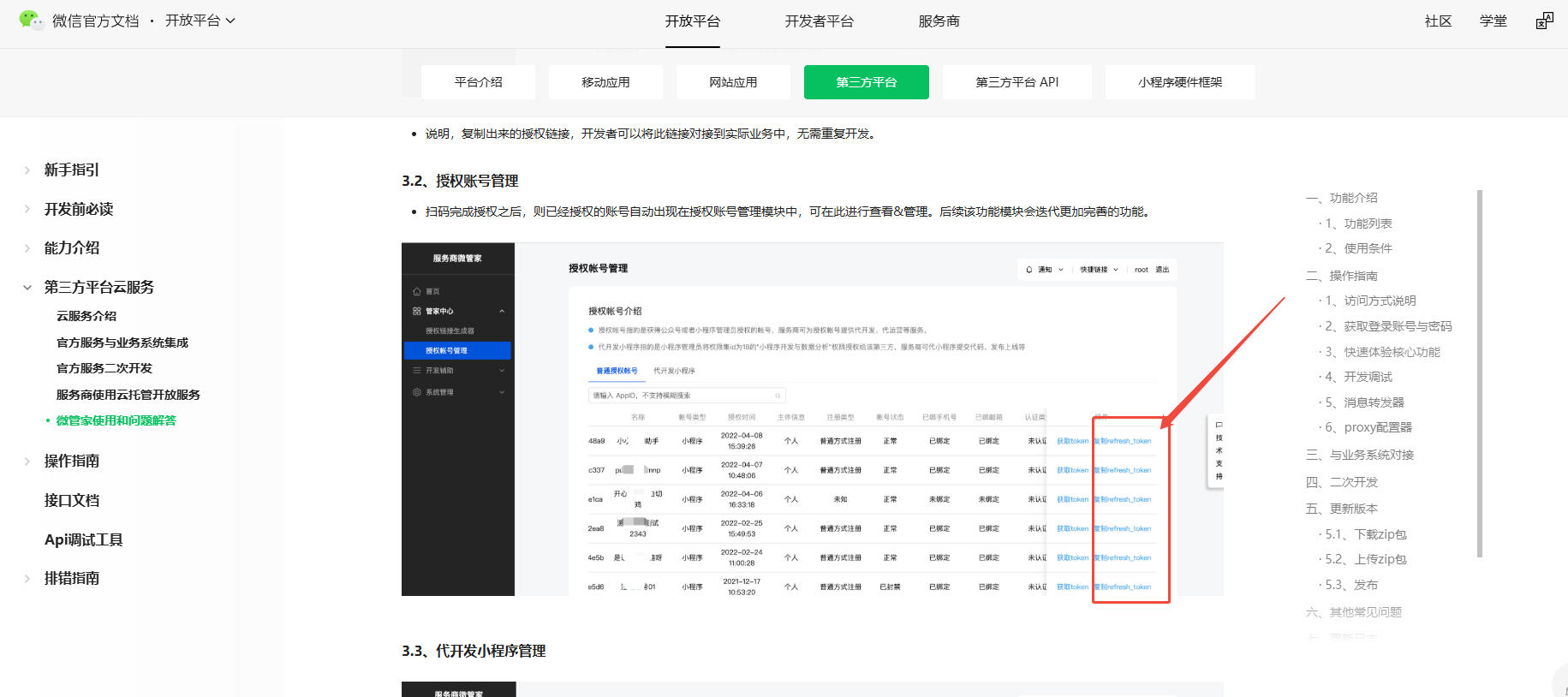Jump to 2、获取登录账号与密码 in the outline
Viewport: 1568px width, 697px height.
(x=1389, y=326)
